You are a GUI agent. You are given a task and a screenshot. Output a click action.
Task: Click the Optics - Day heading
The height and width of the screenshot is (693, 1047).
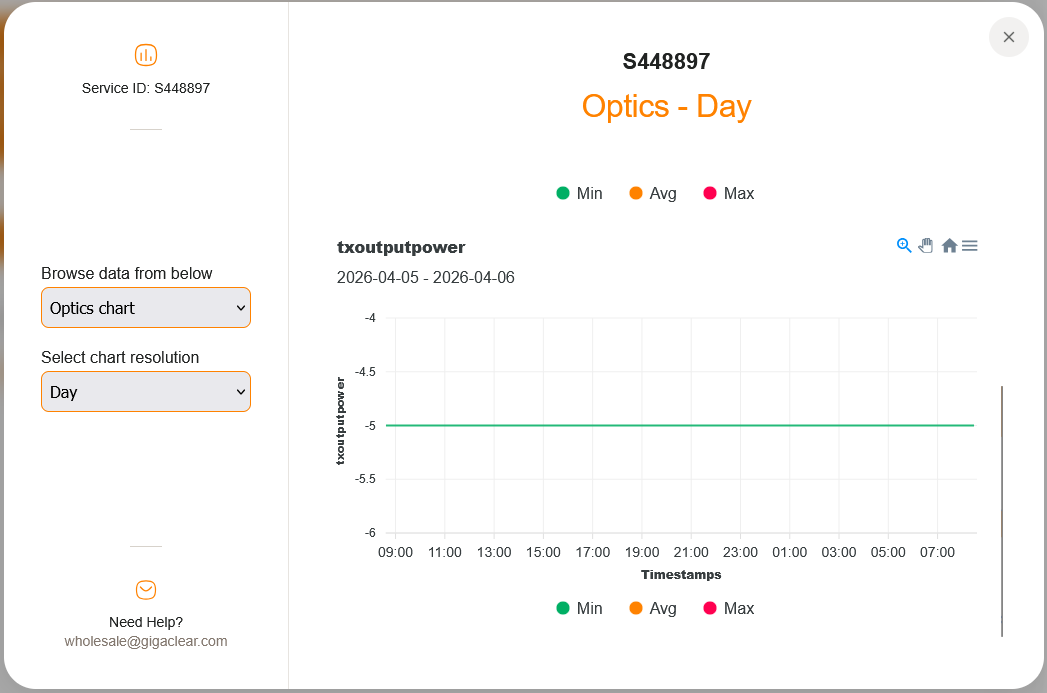[666, 106]
